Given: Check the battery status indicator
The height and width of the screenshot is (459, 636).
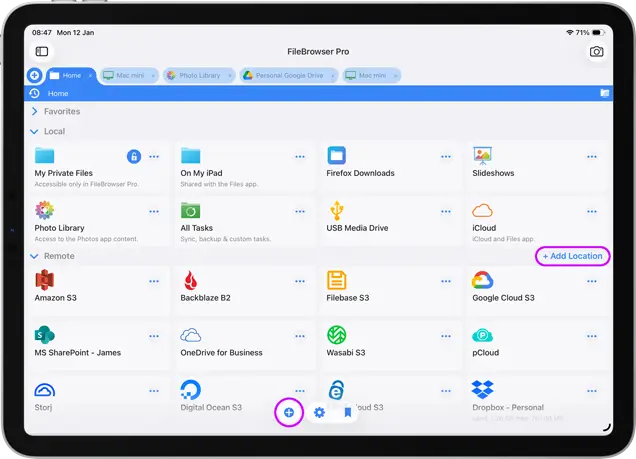Looking at the screenshot, I should click(x=597, y=32).
